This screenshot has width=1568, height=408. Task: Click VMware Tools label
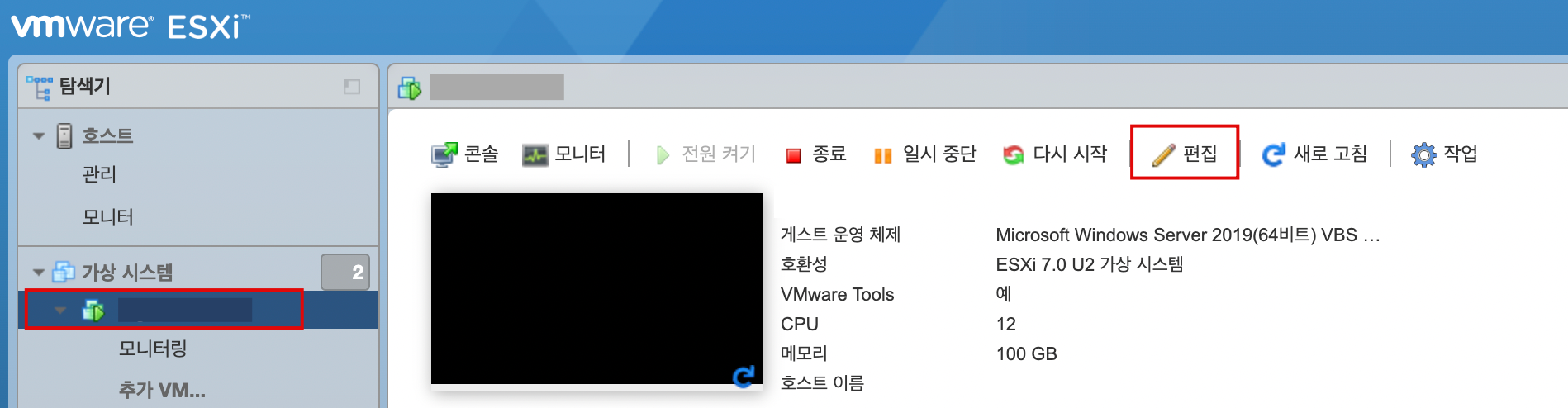click(837, 294)
